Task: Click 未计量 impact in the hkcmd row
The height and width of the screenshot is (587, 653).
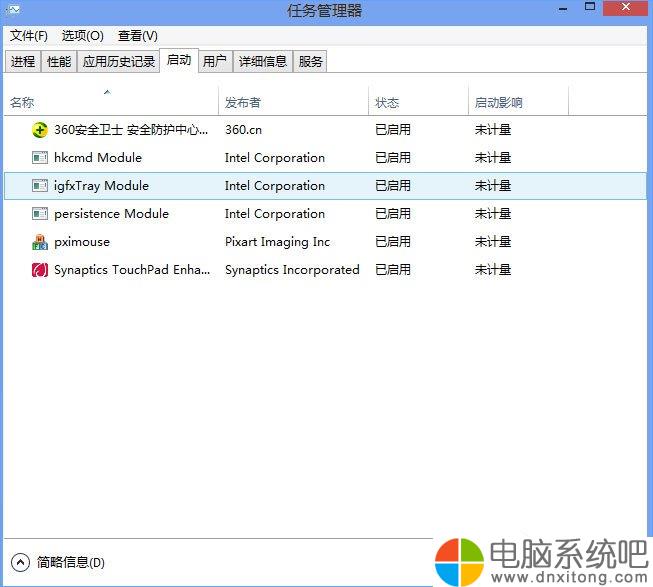Action: tap(493, 158)
